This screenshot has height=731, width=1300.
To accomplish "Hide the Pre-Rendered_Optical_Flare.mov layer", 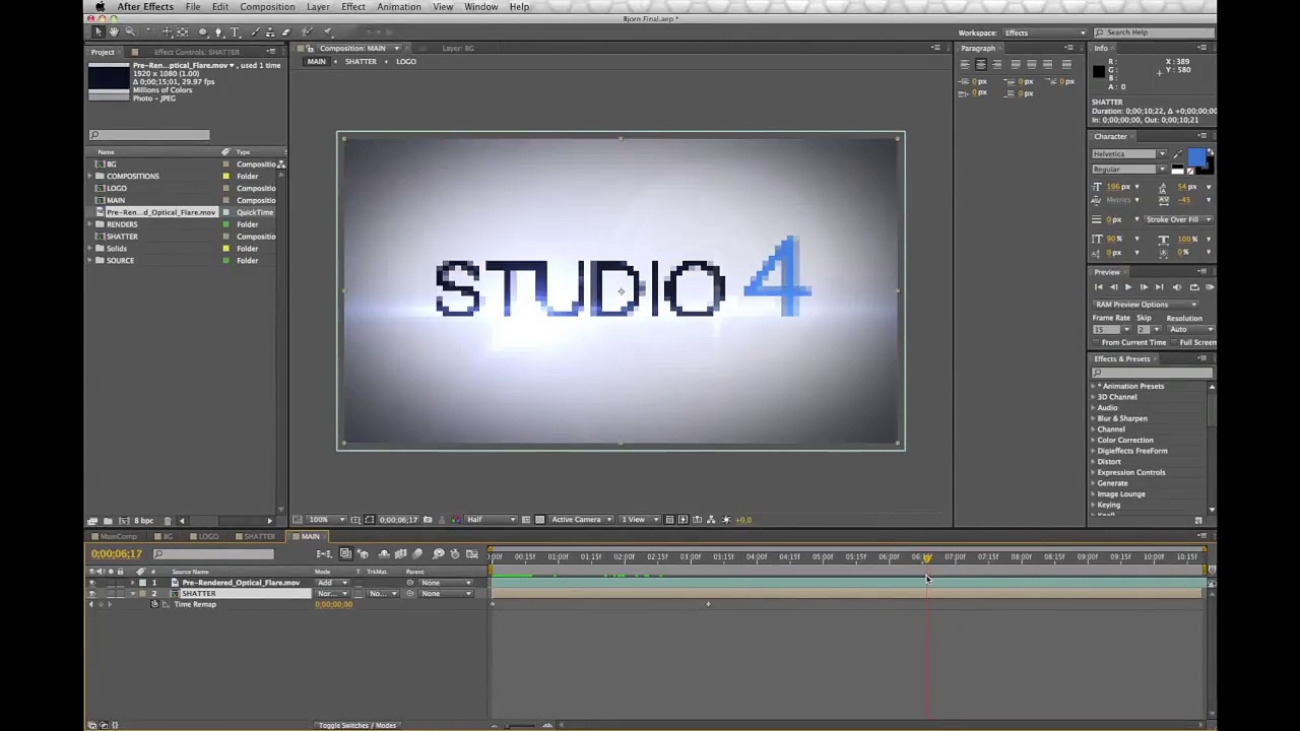I will (x=92, y=583).
